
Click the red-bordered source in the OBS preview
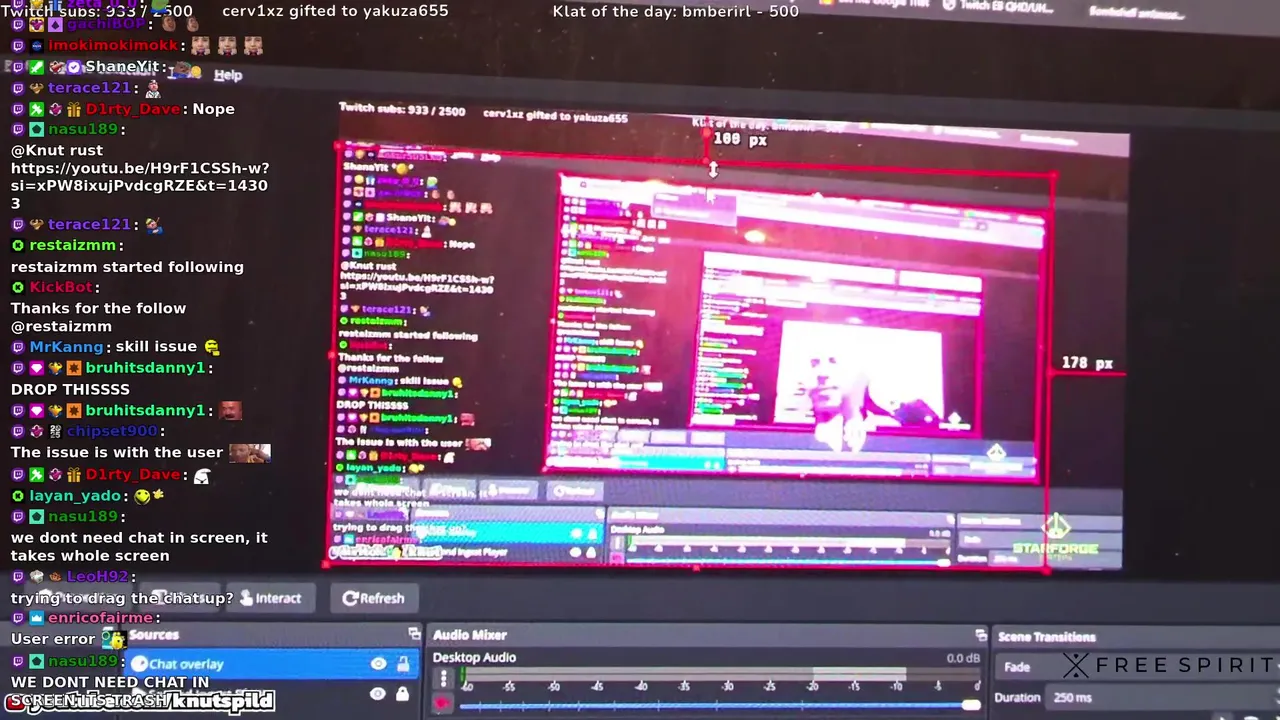[x=690, y=360]
